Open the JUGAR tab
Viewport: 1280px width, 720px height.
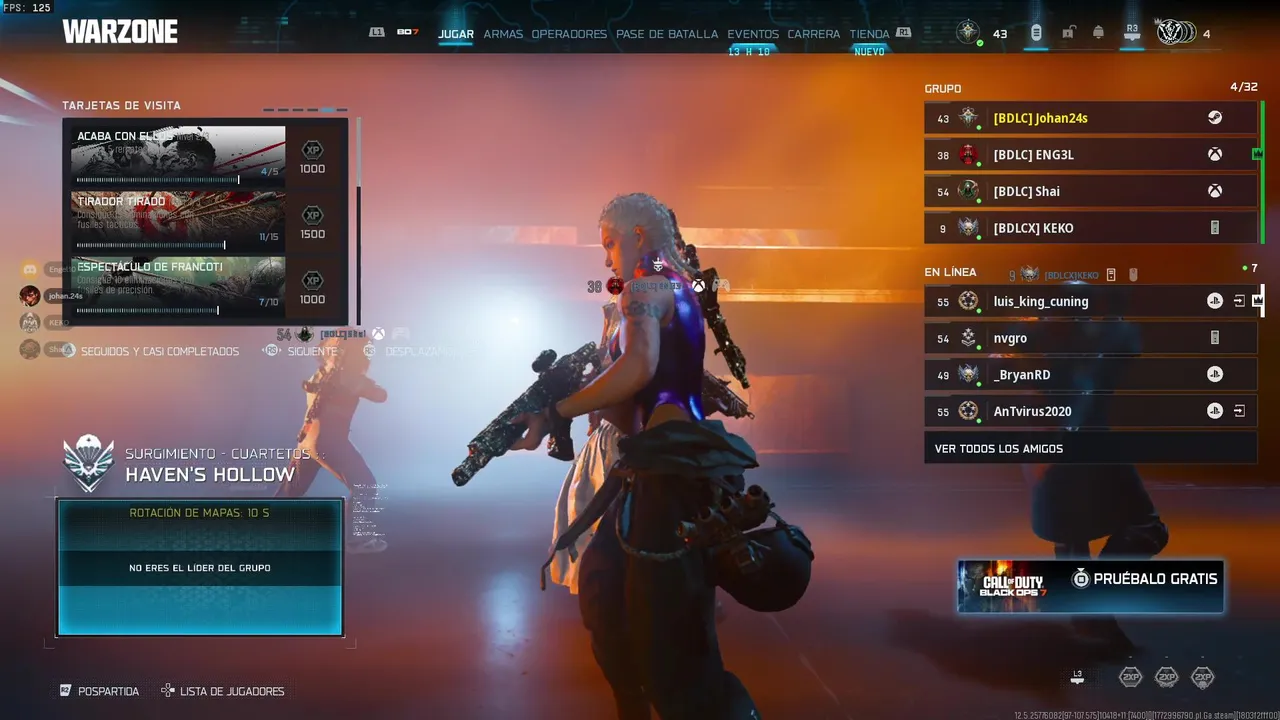456,34
